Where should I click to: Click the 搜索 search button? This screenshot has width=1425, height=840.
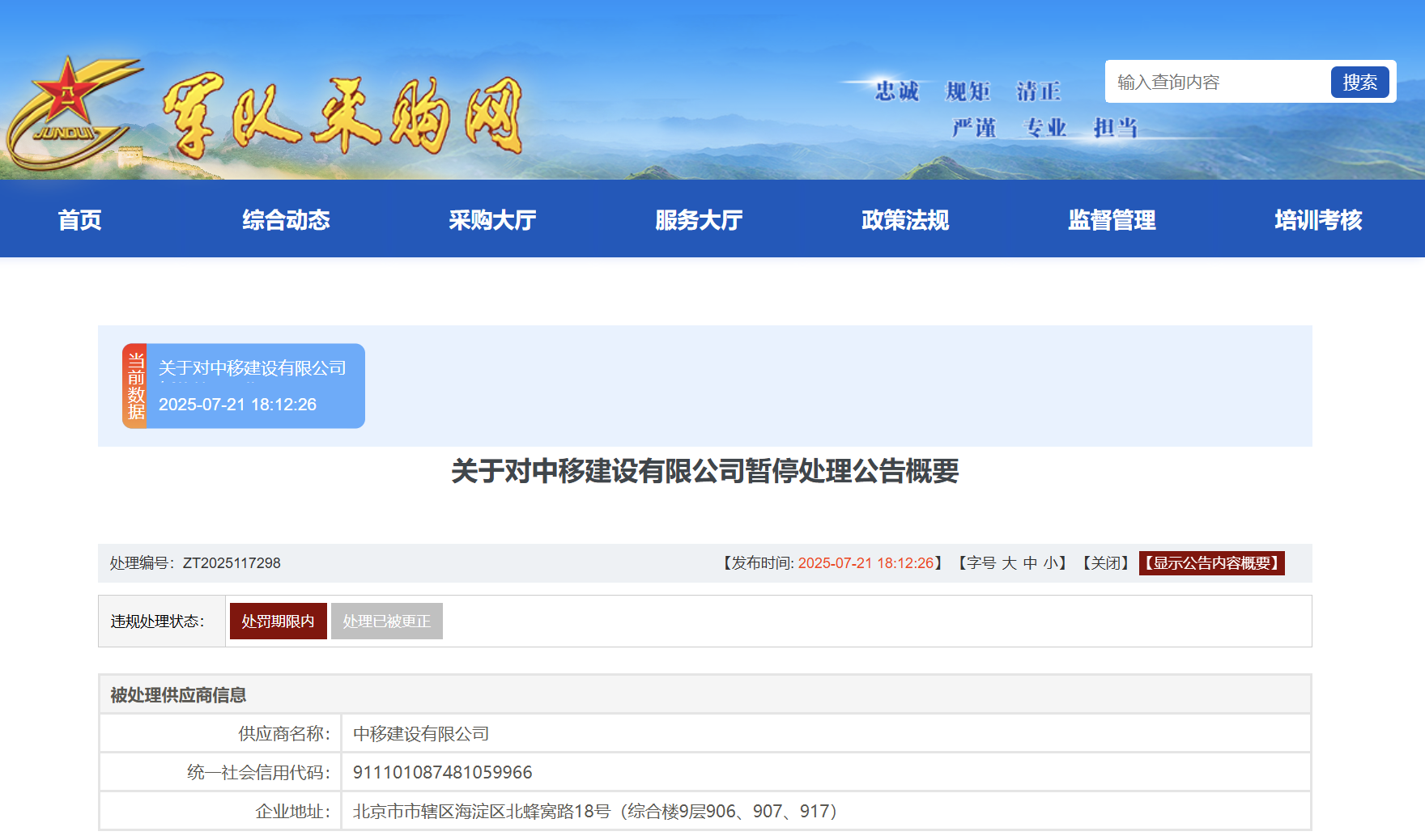1359,82
